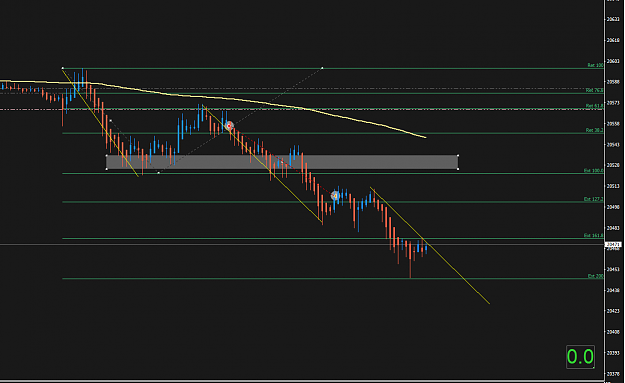Select the gray rectangle zone on the chart
The image size is (625, 383).
pos(282,162)
